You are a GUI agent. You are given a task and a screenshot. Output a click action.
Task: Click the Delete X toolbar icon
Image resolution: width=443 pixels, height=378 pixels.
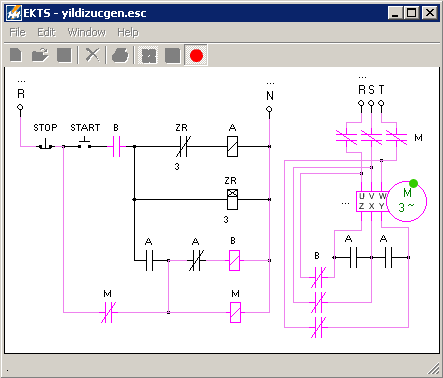(x=92, y=55)
